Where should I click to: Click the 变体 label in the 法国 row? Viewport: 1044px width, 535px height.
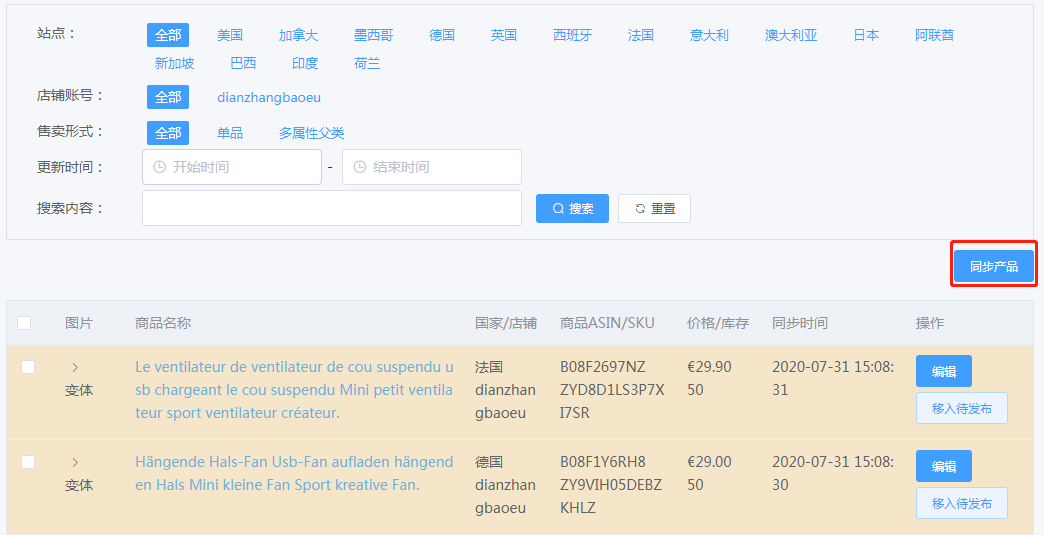79,391
